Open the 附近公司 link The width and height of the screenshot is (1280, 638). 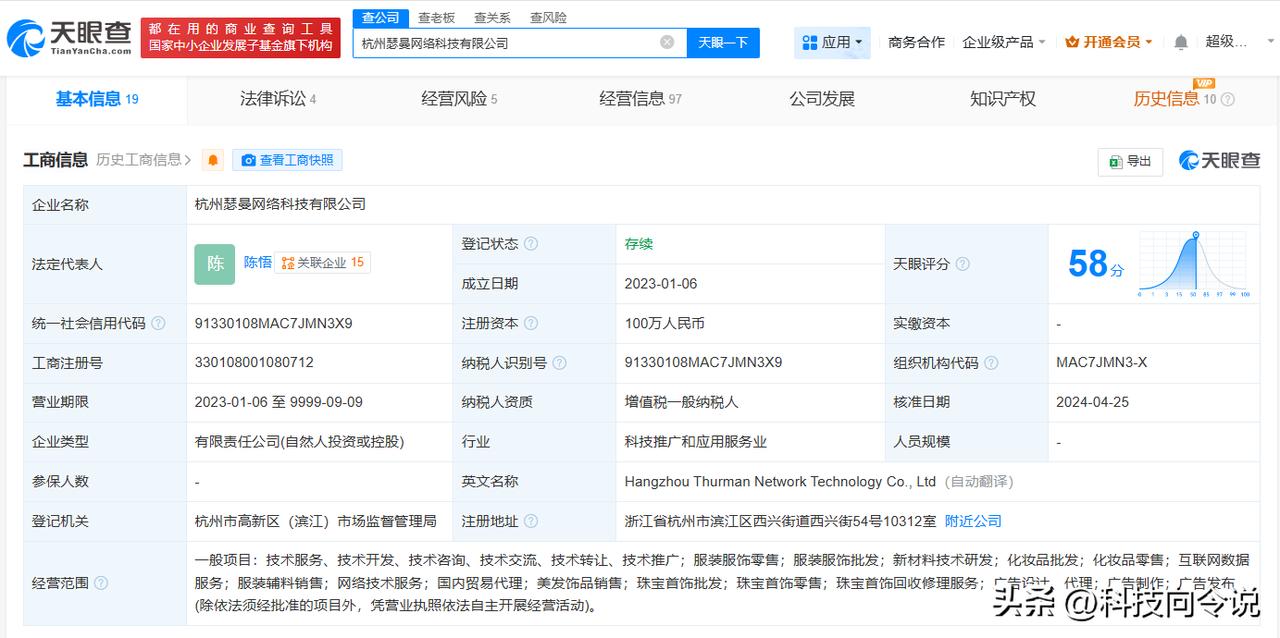pos(973,521)
